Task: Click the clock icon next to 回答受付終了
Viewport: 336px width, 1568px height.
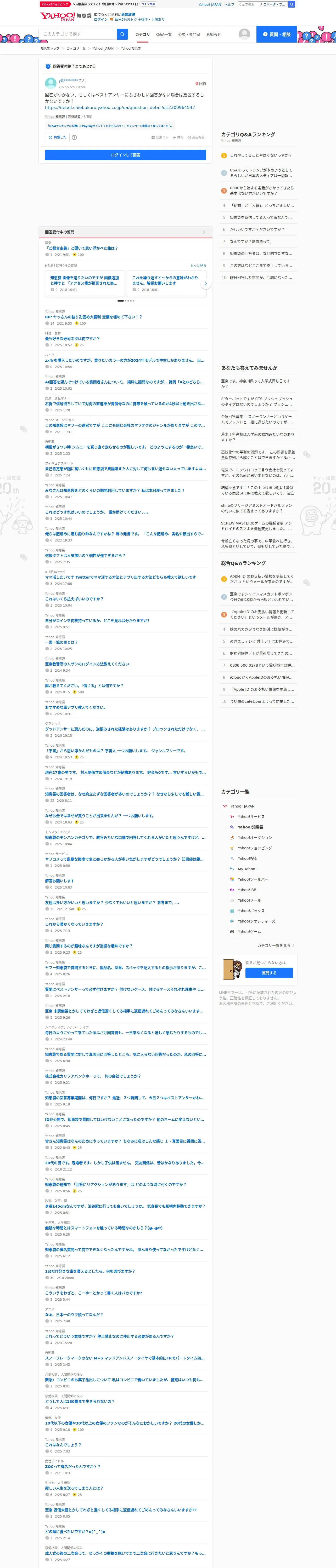Action: point(48,66)
